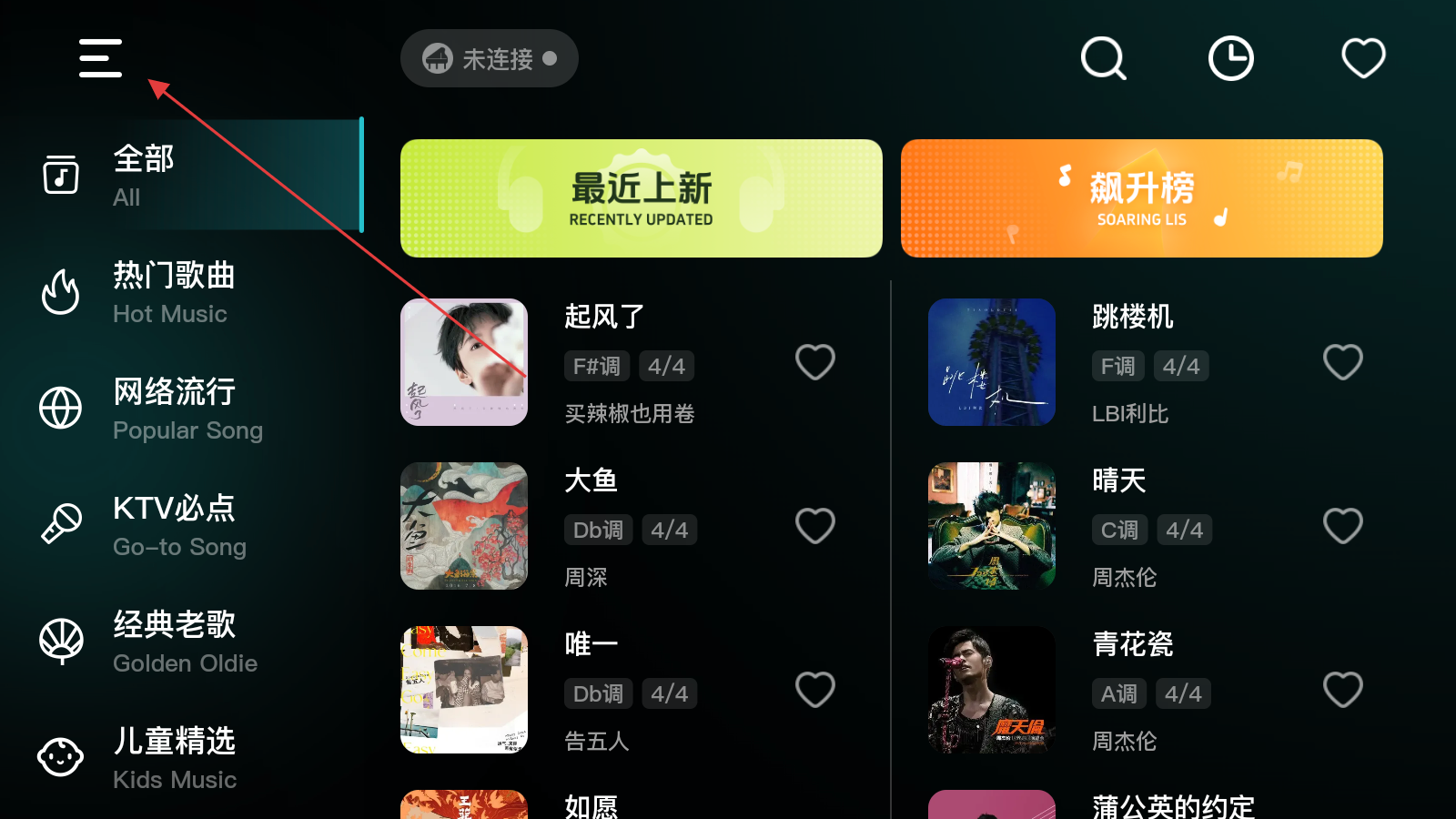Switch to 儿童精选 Kids Music category
The width and height of the screenshot is (1456, 819).
(x=182, y=758)
